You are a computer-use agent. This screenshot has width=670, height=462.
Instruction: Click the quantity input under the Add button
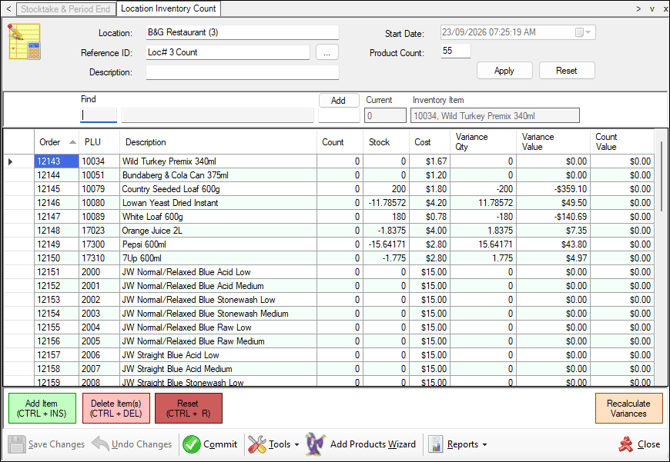(x=339, y=115)
